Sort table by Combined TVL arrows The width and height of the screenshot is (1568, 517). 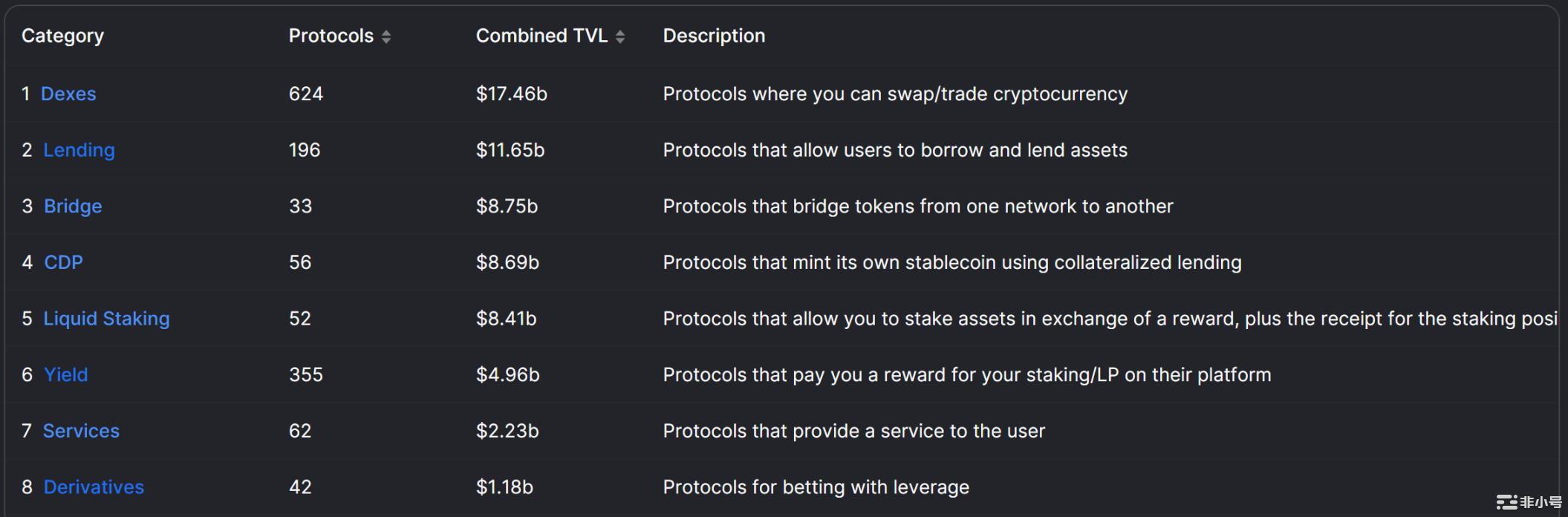[620, 36]
